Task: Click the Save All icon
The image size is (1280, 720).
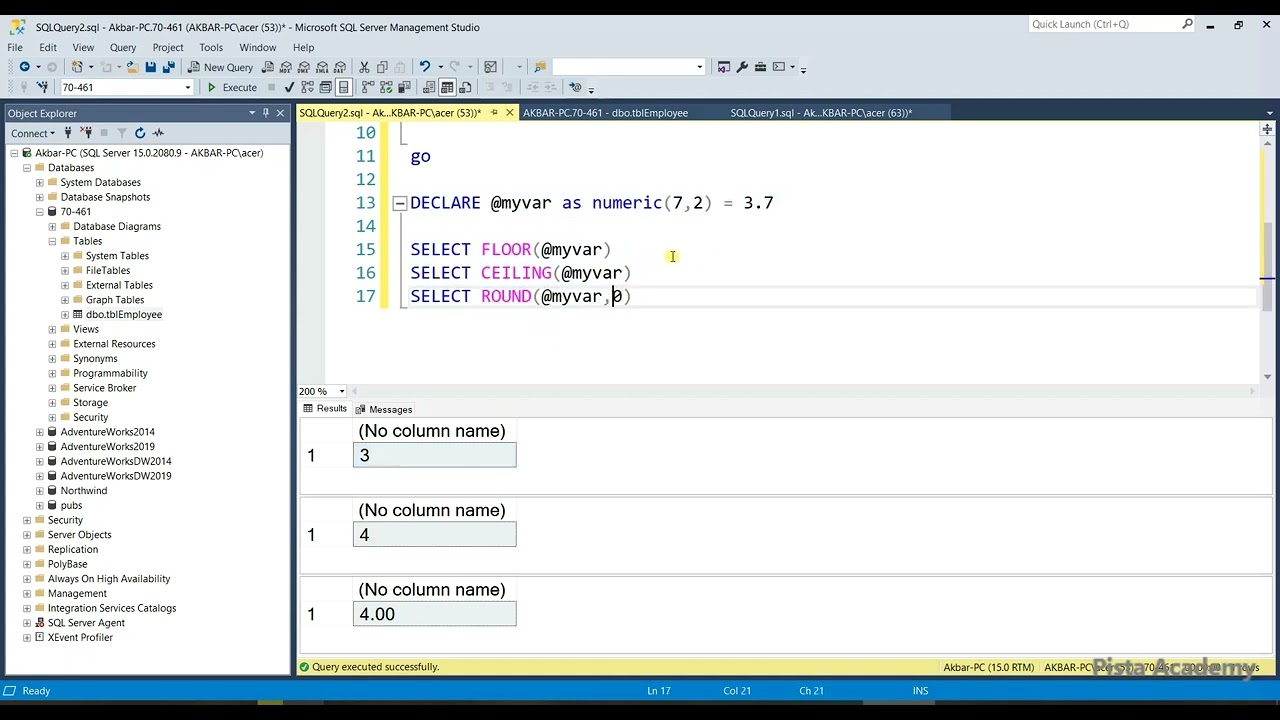Action: (169, 67)
